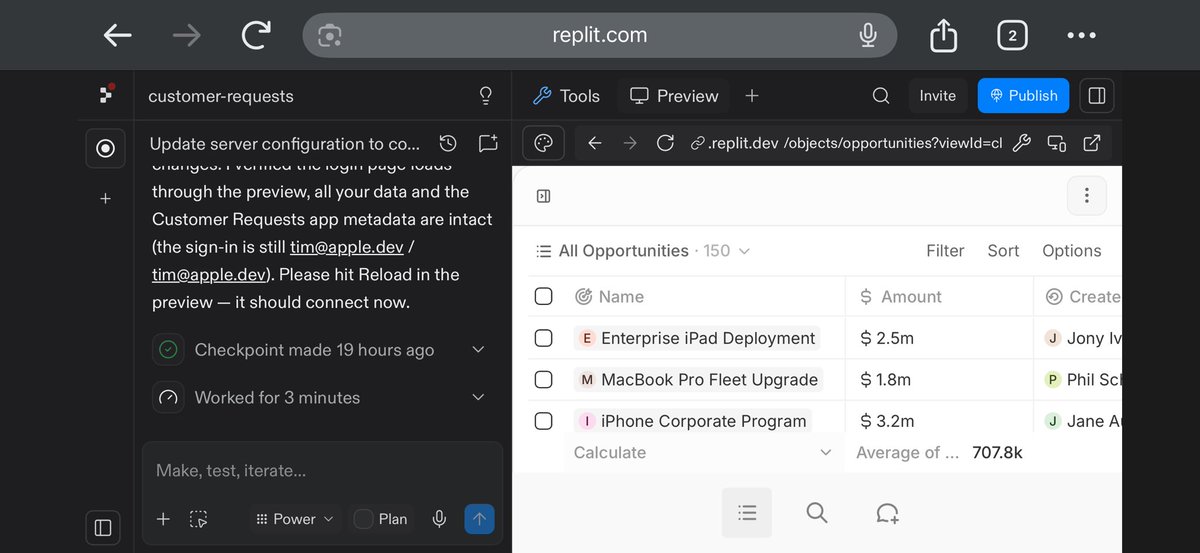Screen dimensions: 1200x553
Task: Start a new chat
Action: (487, 143)
